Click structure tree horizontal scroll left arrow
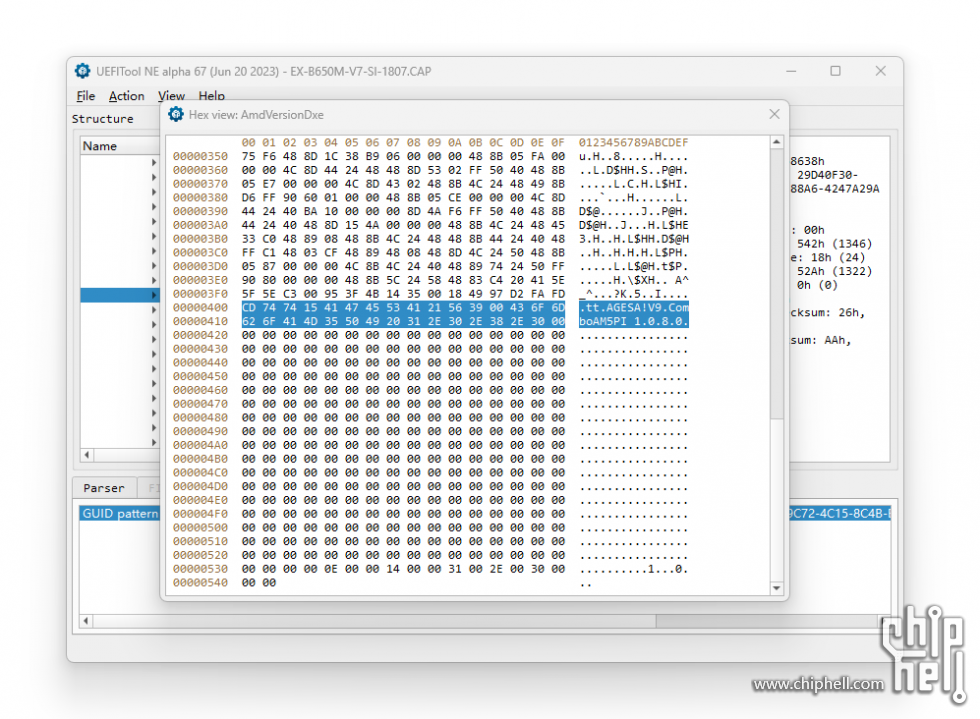Screen dimensions: 980x719 click(87, 455)
